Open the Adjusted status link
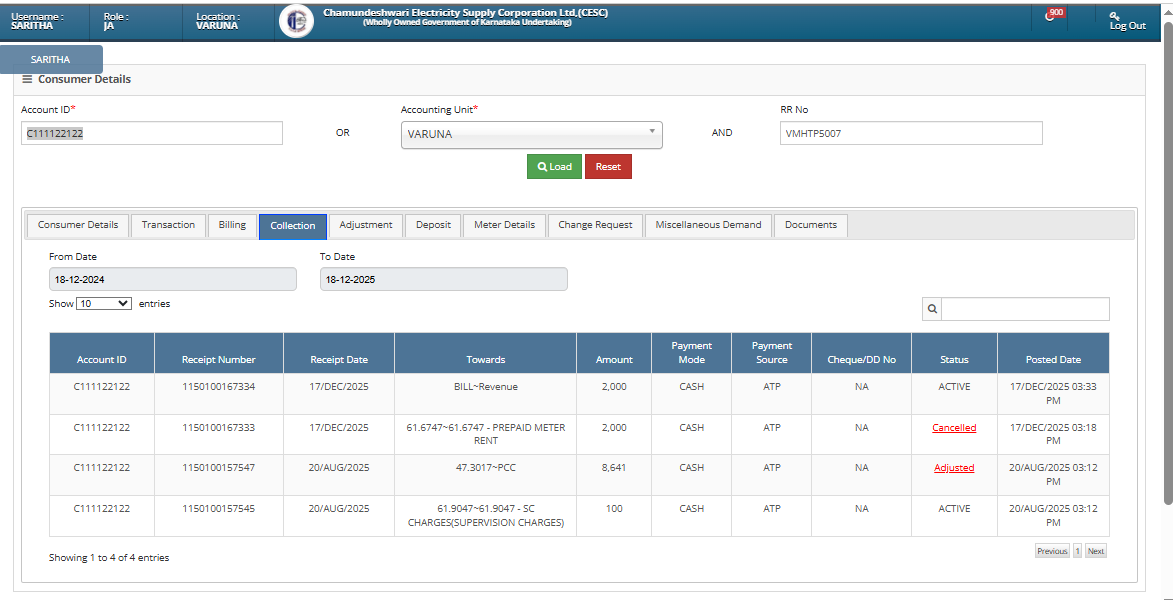This screenshot has height=600, width=1173. [x=954, y=468]
